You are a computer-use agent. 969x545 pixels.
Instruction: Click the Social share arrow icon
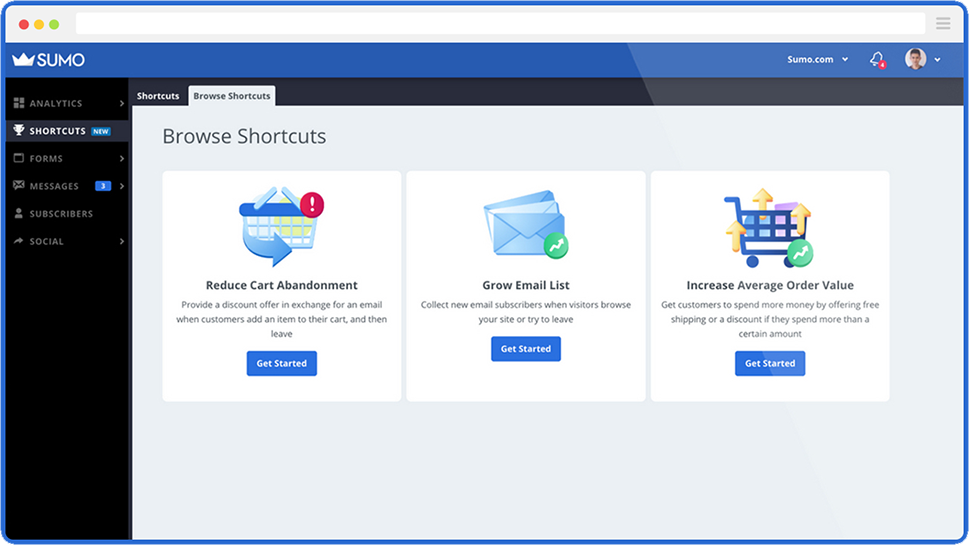click(x=19, y=240)
